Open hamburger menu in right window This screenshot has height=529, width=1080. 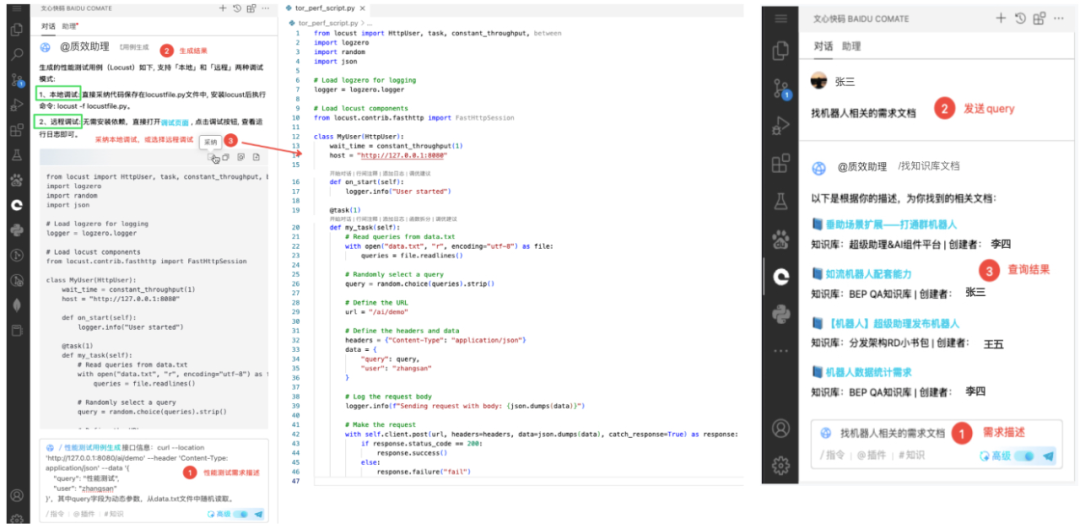[780, 19]
